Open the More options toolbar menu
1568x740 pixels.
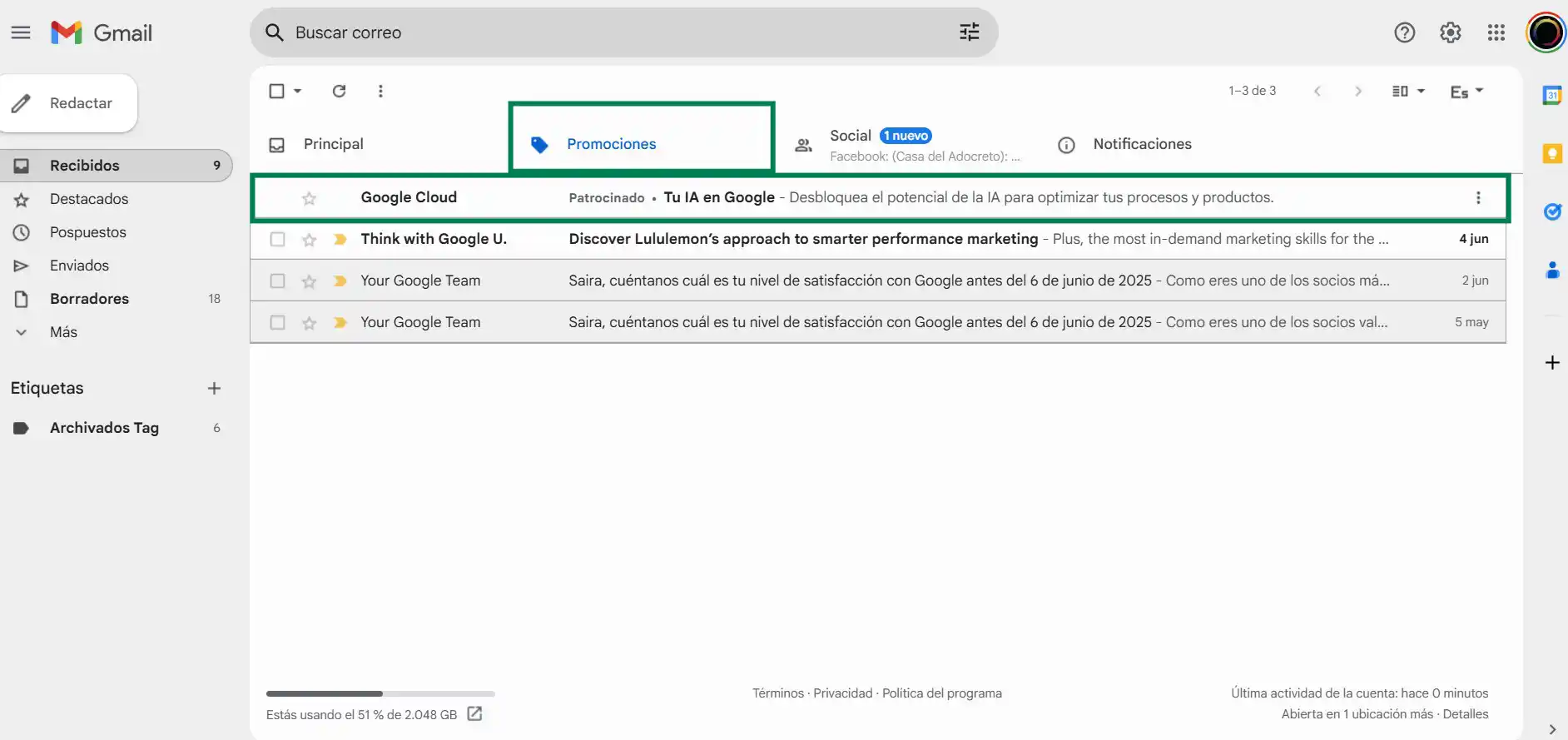[380, 91]
